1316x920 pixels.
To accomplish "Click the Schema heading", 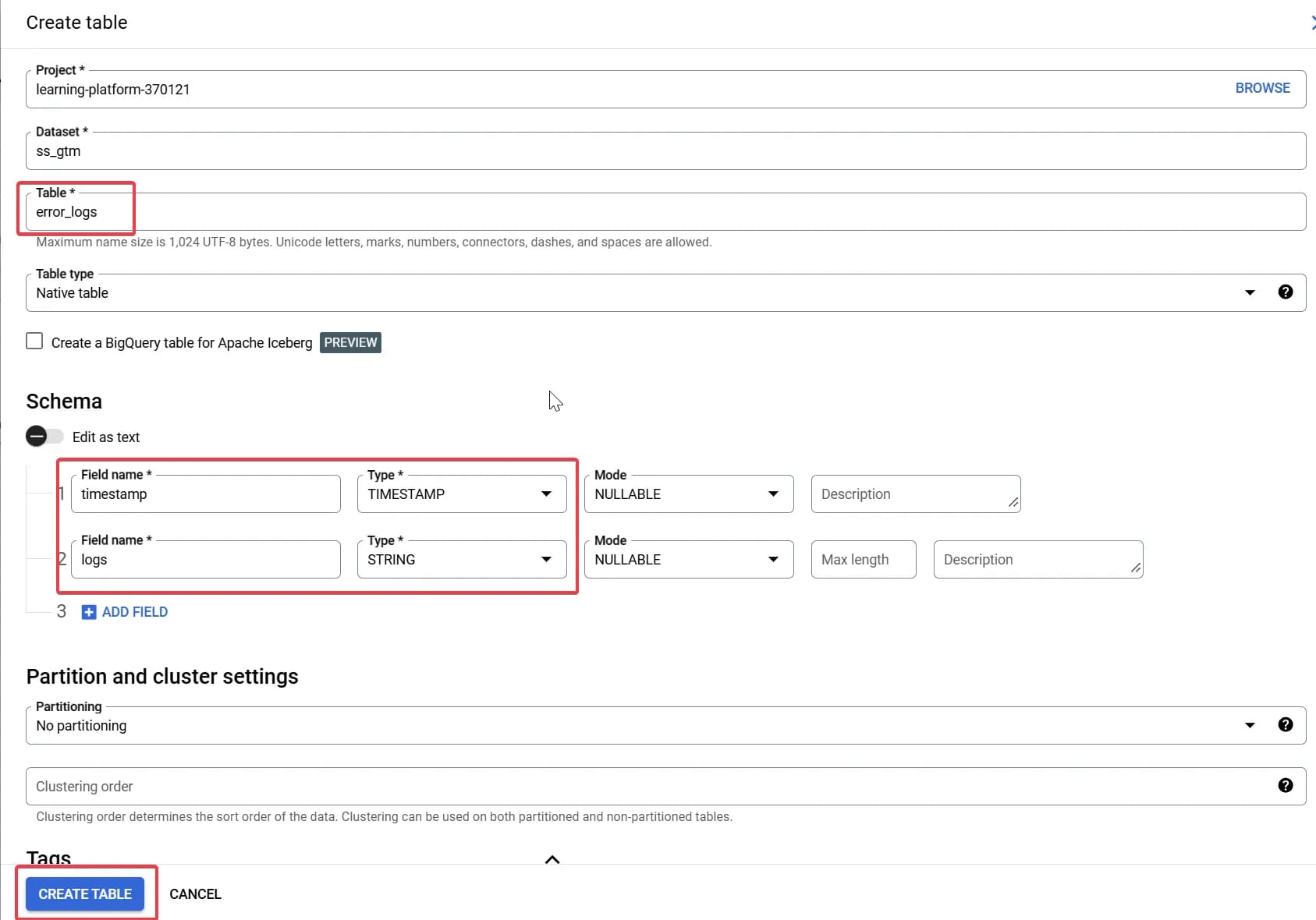I will (x=64, y=401).
